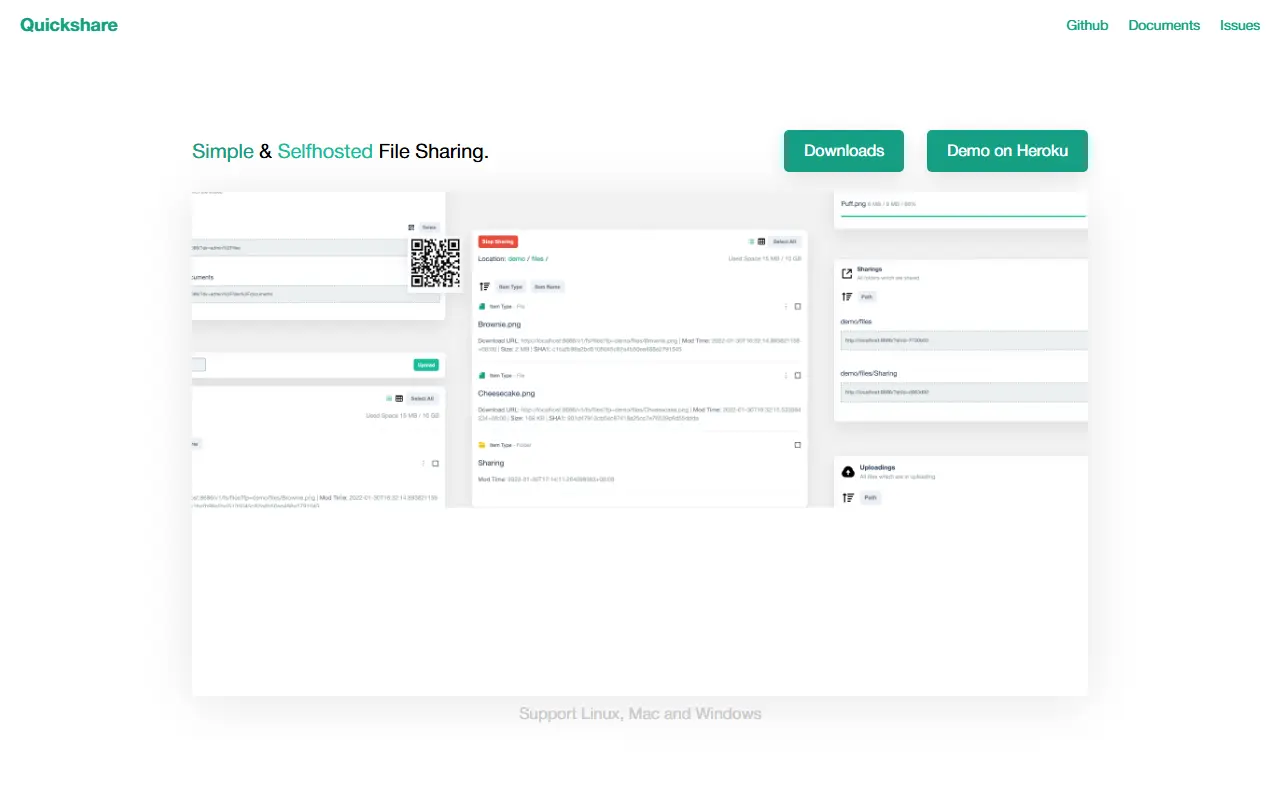Click the share icon of the Sharings panel

(847, 273)
